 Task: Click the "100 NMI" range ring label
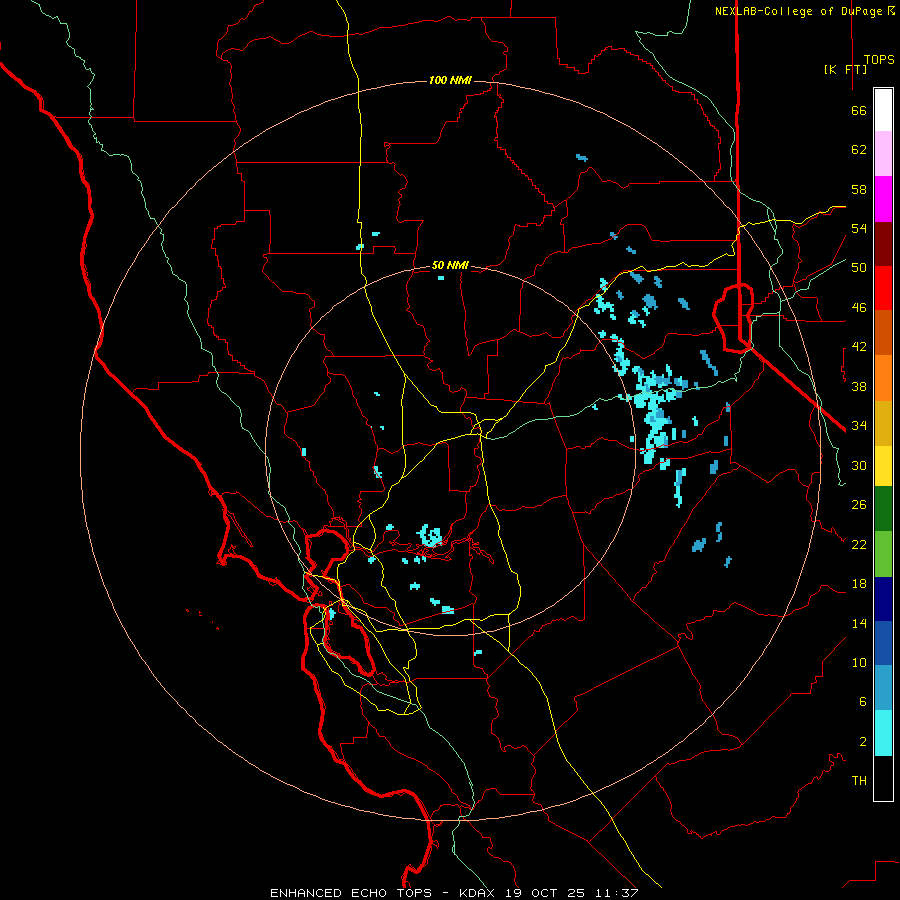450,80
